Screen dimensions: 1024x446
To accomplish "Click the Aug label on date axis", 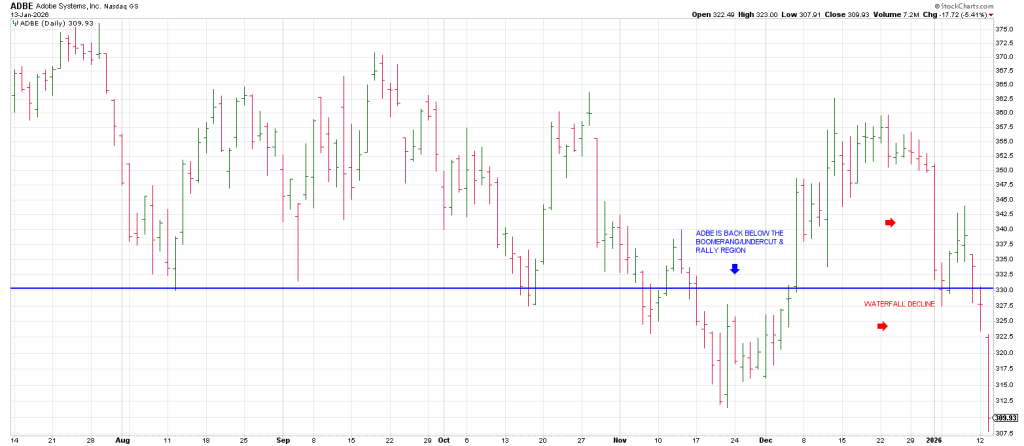I will (x=123, y=439).
